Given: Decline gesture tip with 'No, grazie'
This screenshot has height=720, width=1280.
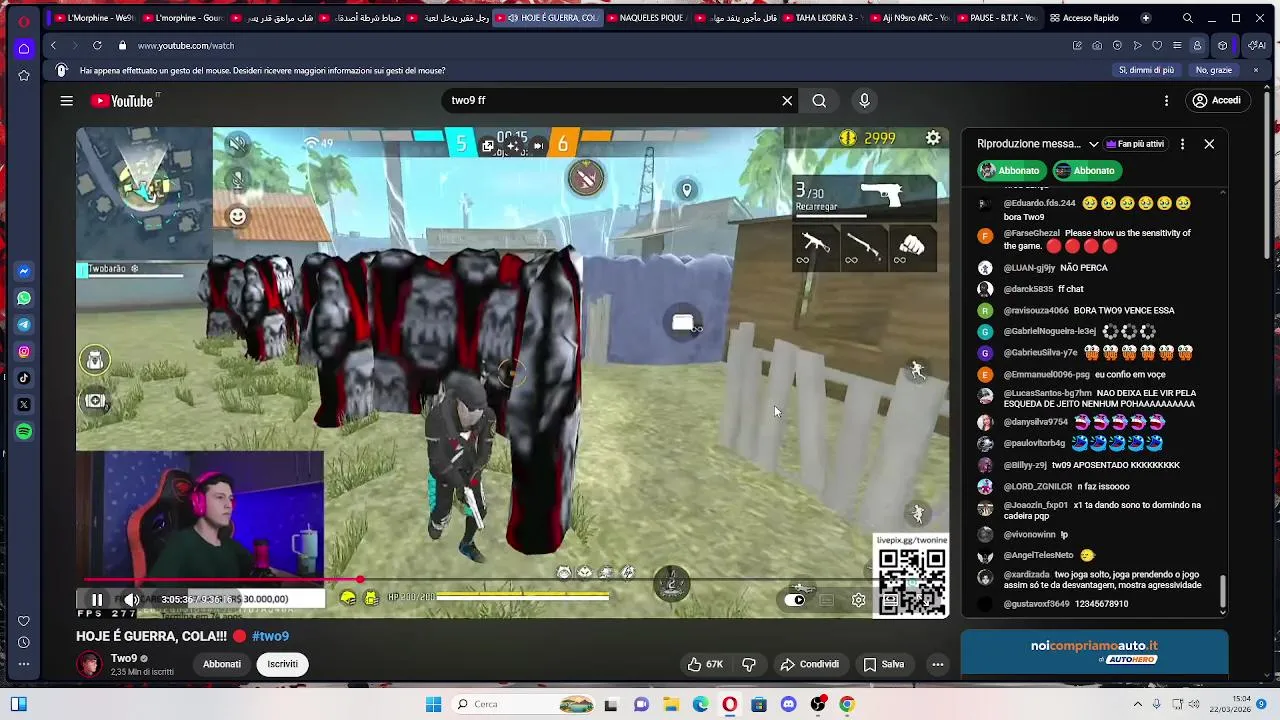Looking at the screenshot, I should pos(1214,70).
